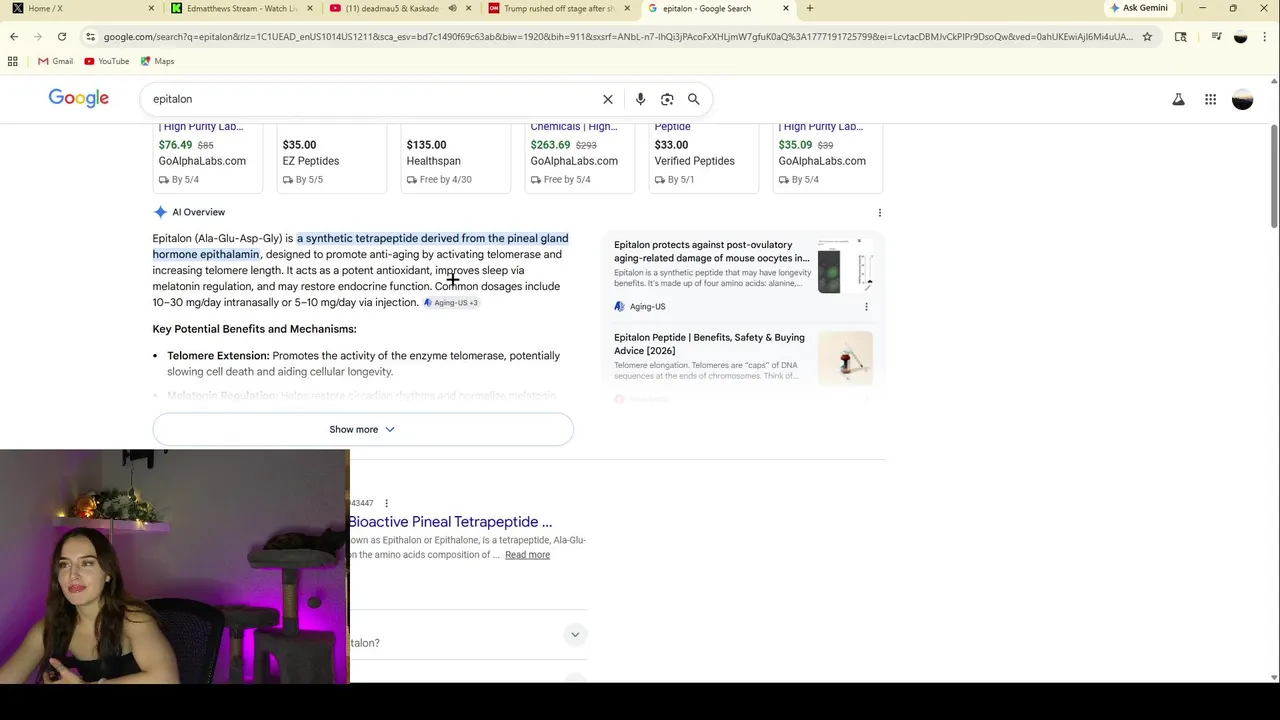The image size is (1280, 720).
Task: Open the $33.00 Verified Peptides product
Action: click(x=703, y=157)
